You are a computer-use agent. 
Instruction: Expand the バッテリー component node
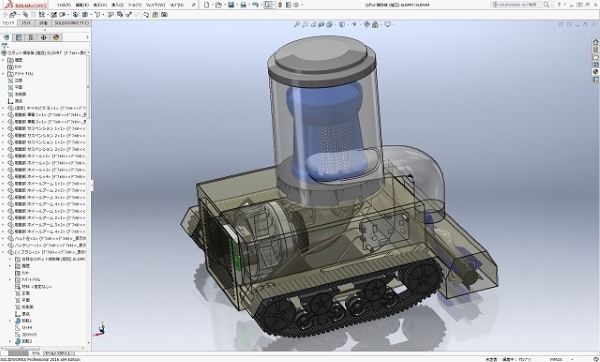click(x=3, y=245)
